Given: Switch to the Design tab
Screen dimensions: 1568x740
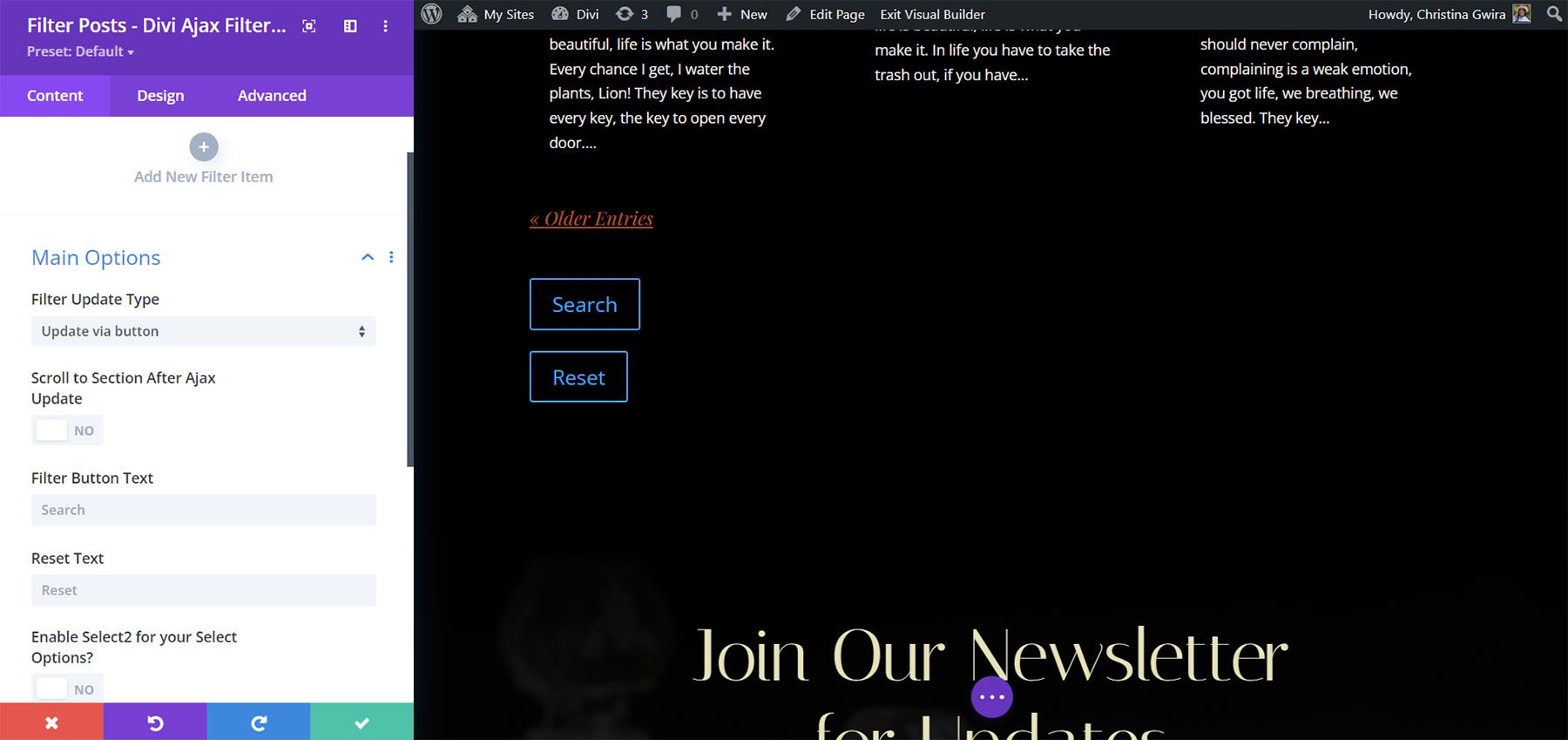Looking at the screenshot, I should click(x=160, y=96).
